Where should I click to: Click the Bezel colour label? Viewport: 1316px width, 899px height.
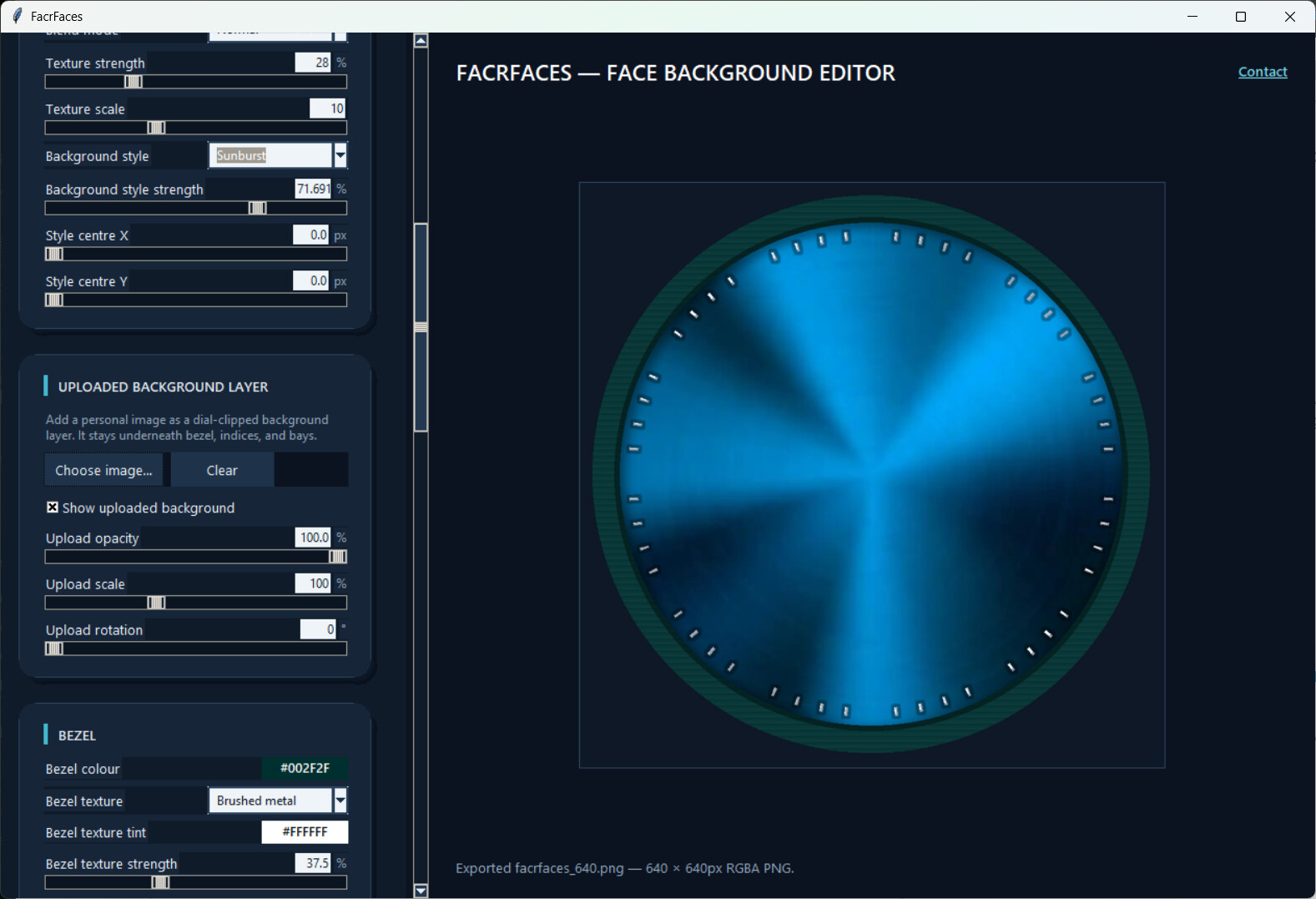(83, 769)
